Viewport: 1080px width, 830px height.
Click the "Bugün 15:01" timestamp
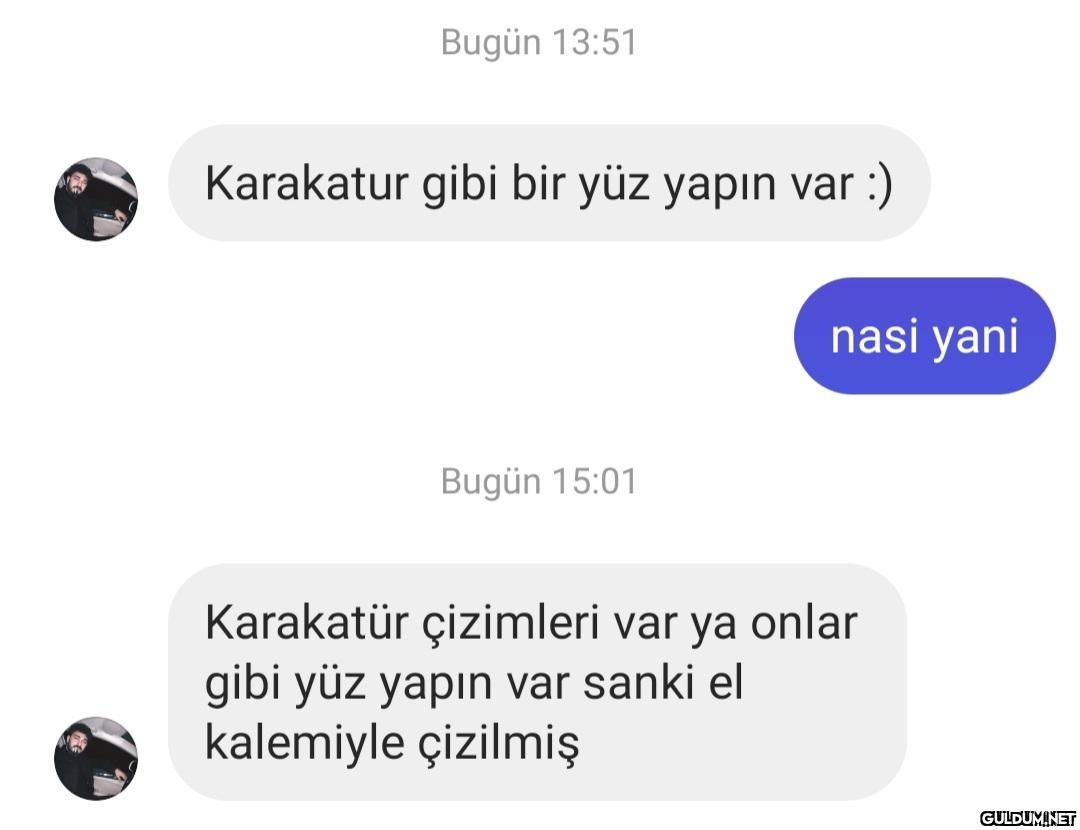click(x=539, y=481)
